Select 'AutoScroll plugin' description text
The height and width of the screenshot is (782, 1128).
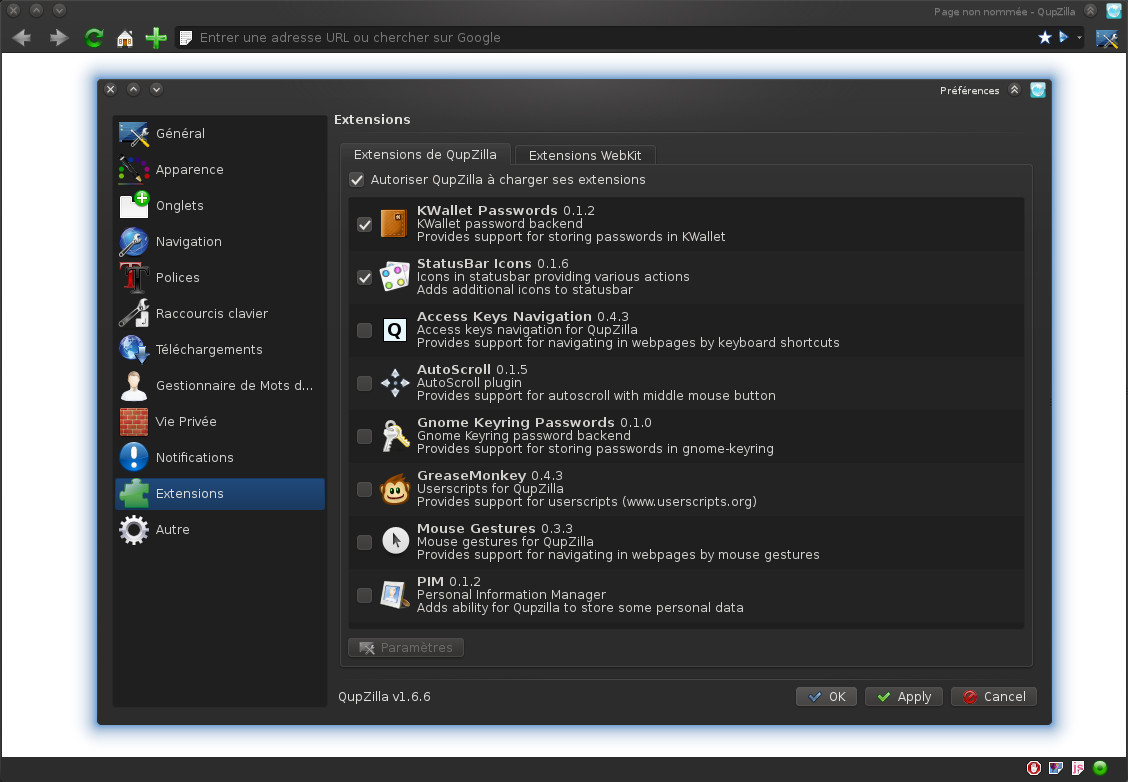(x=469, y=383)
